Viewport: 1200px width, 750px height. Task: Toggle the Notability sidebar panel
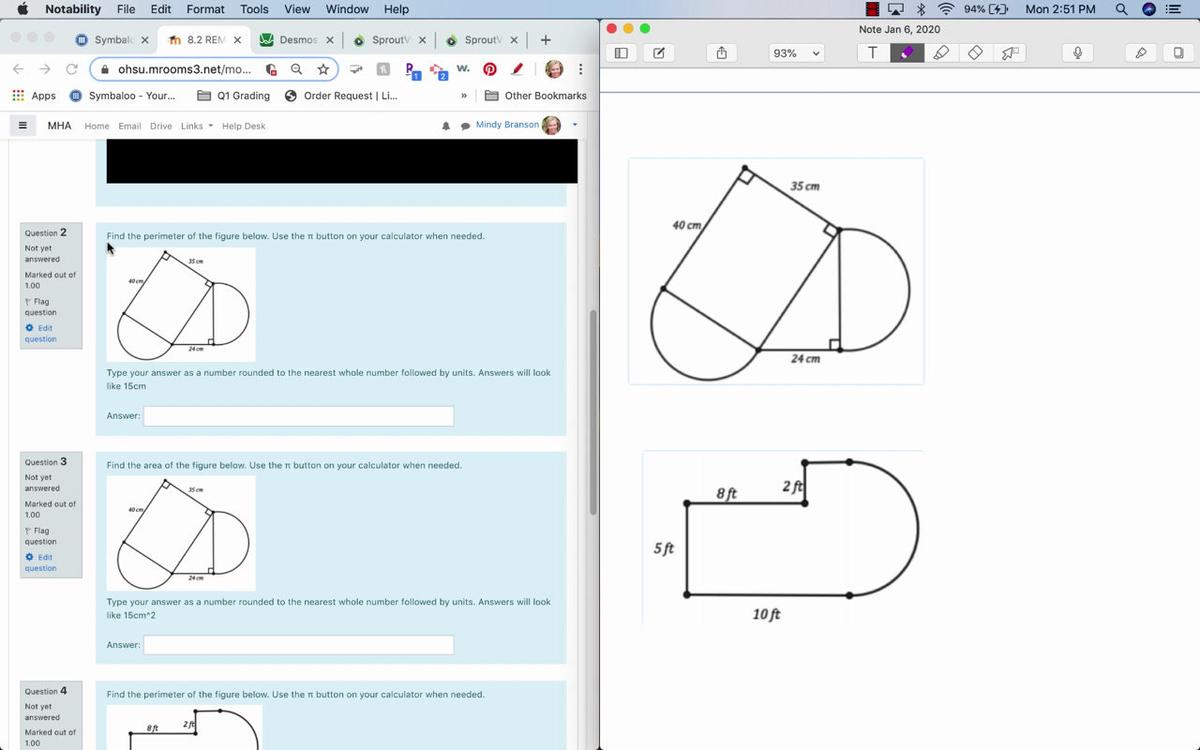(621, 53)
